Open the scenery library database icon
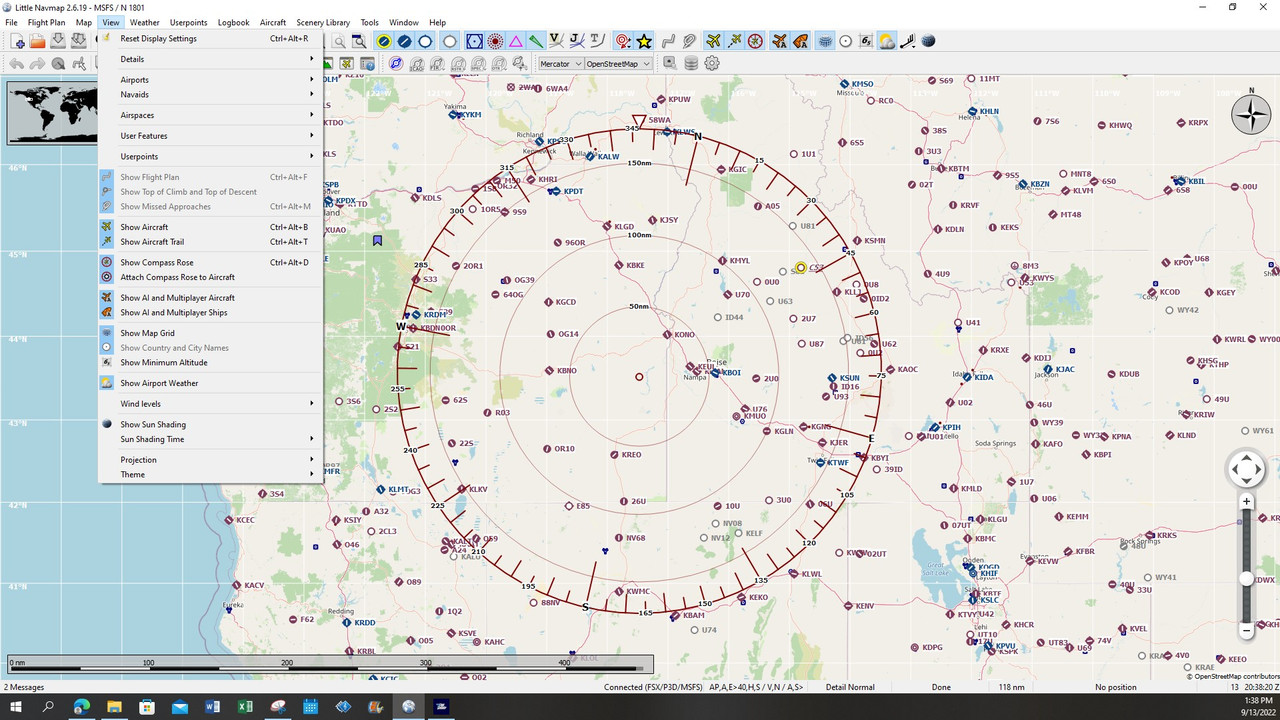This screenshot has width=1280, height=720. 690,63
